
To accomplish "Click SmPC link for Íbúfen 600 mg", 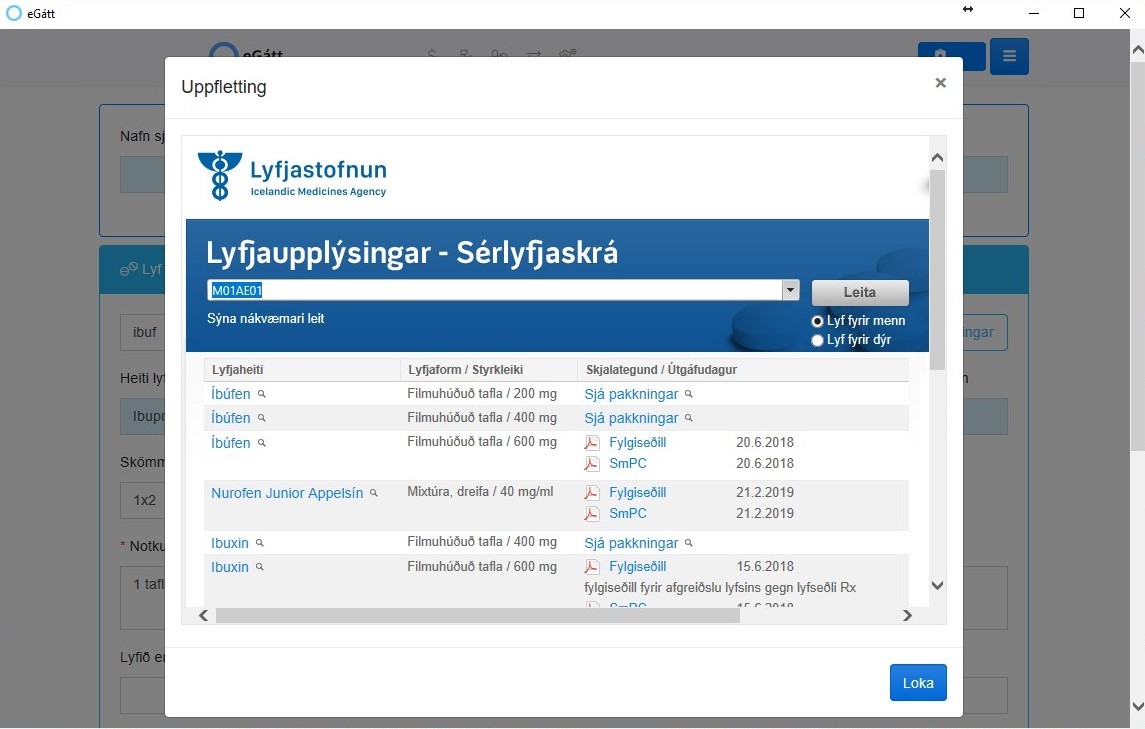I will click(628, 464).
